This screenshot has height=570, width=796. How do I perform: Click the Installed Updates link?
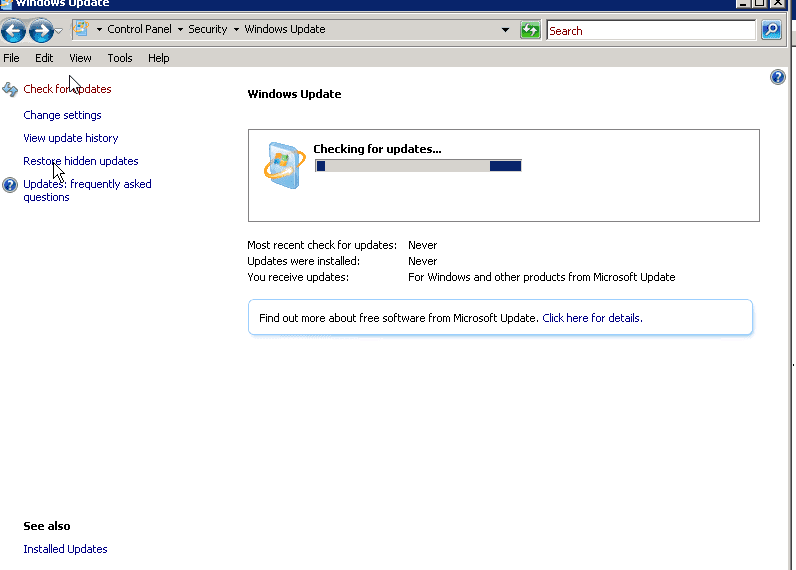[x=65, y=549]
